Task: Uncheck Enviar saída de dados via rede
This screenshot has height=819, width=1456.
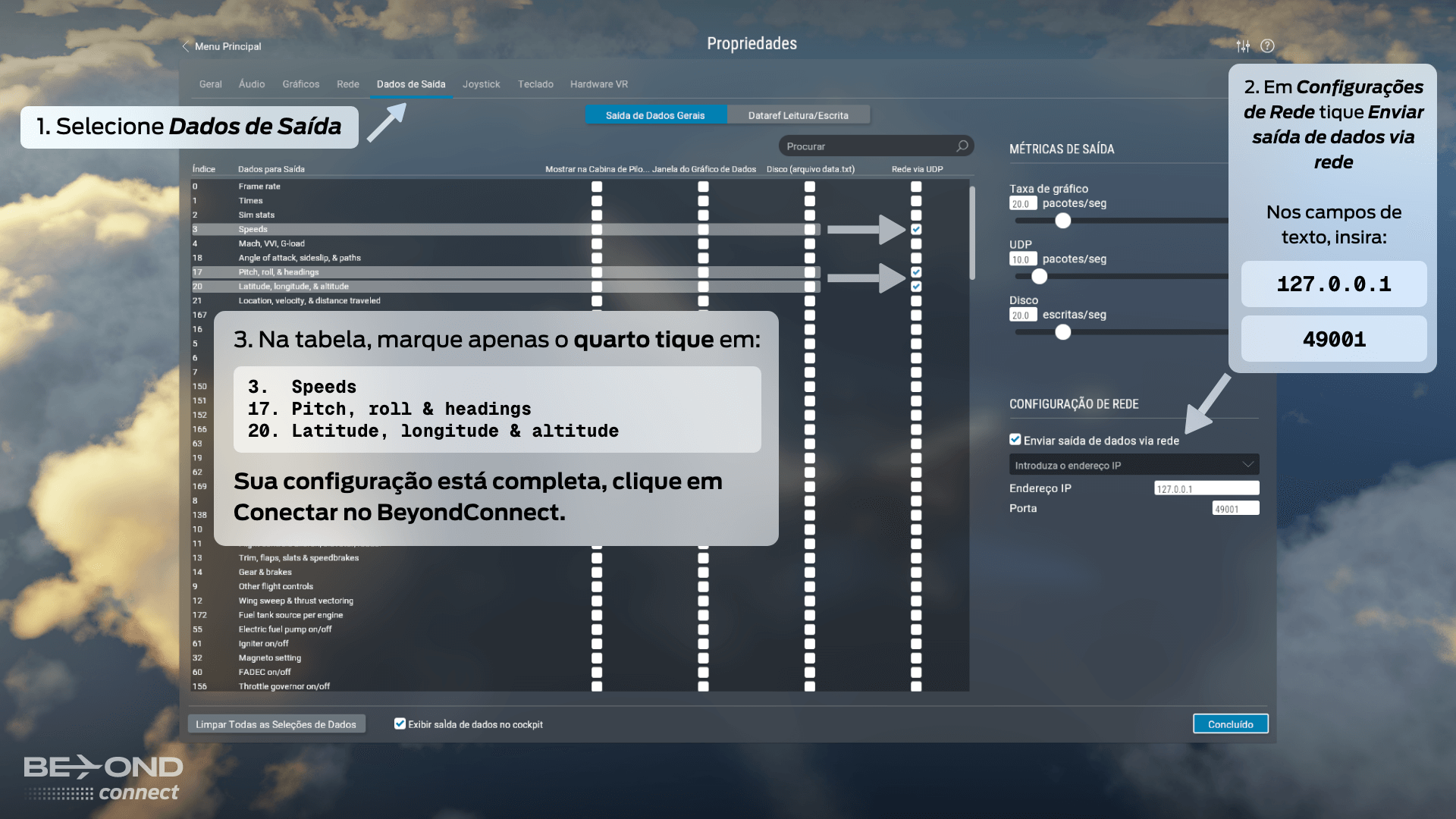Action: coord(1015,440)
